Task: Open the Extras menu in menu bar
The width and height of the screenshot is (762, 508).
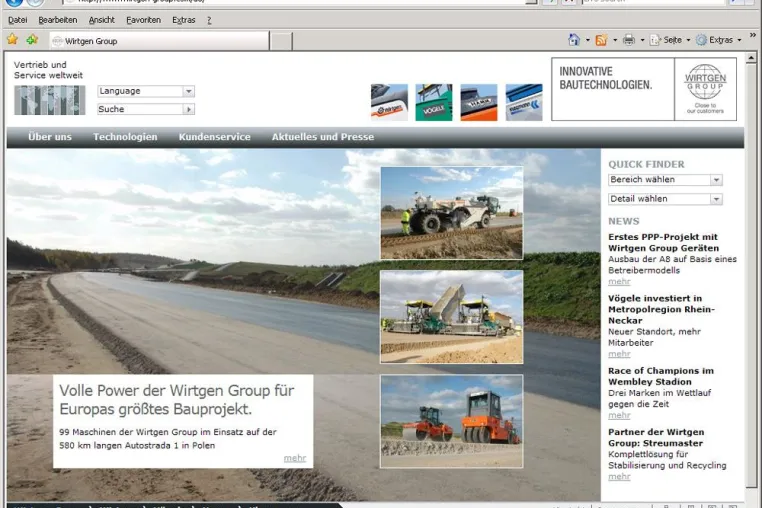Action: [184, 20]
